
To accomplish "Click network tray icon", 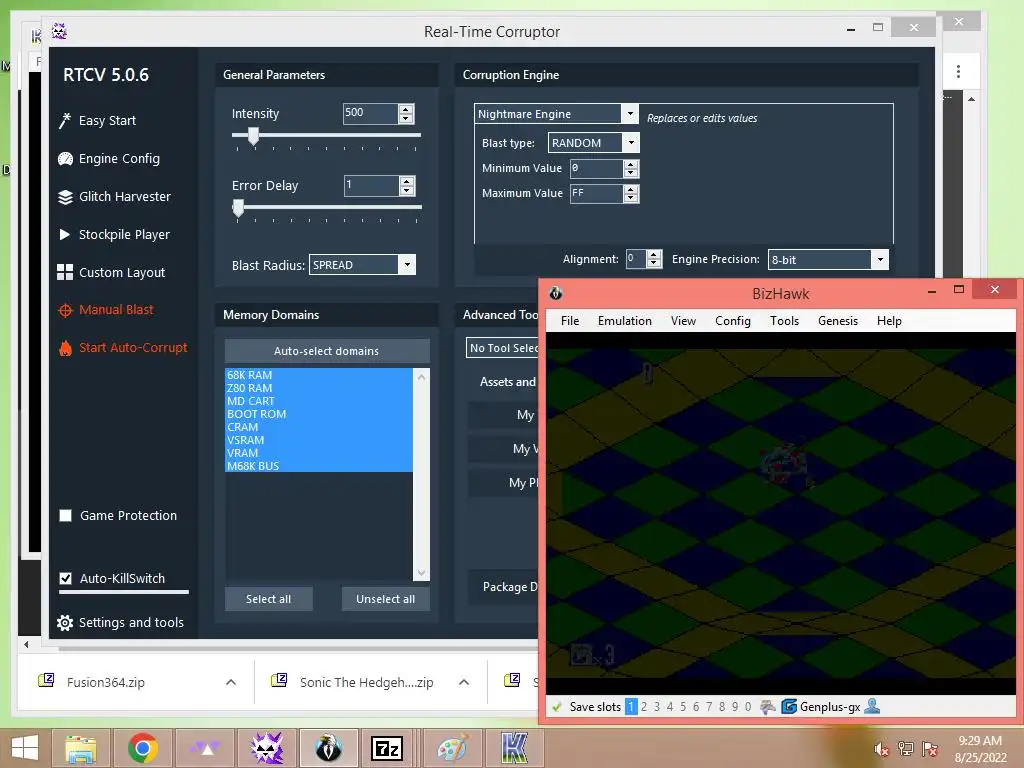I will coord(906,749).
